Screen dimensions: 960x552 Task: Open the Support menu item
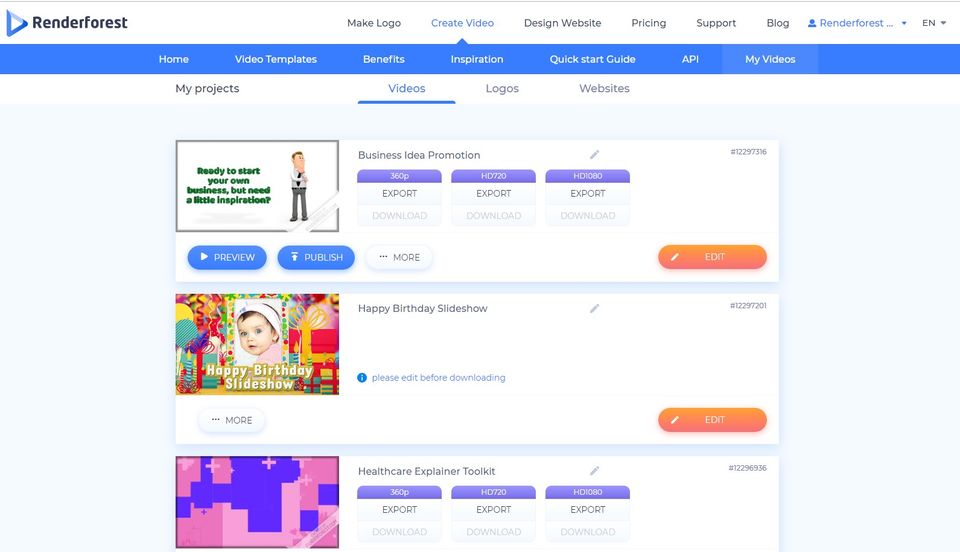click(716, 23)
